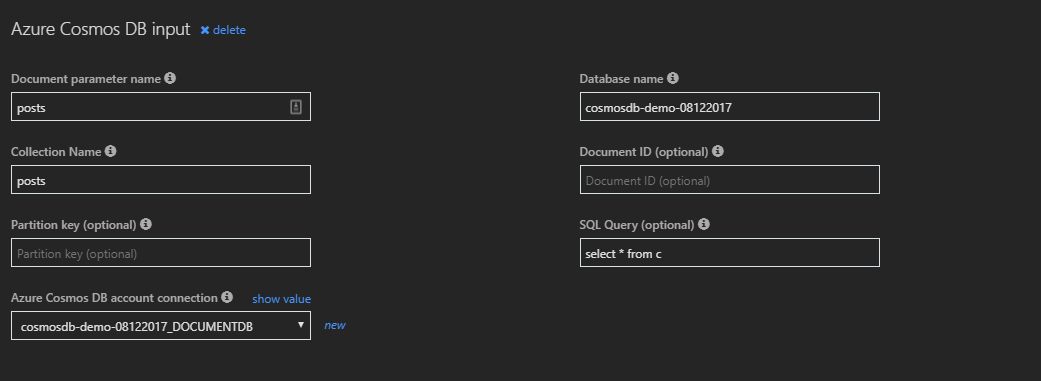The width and height of the screenshot is (1041, 381).
Task: Click the Document parameter name input field
Action: click(x=161, y=107)
